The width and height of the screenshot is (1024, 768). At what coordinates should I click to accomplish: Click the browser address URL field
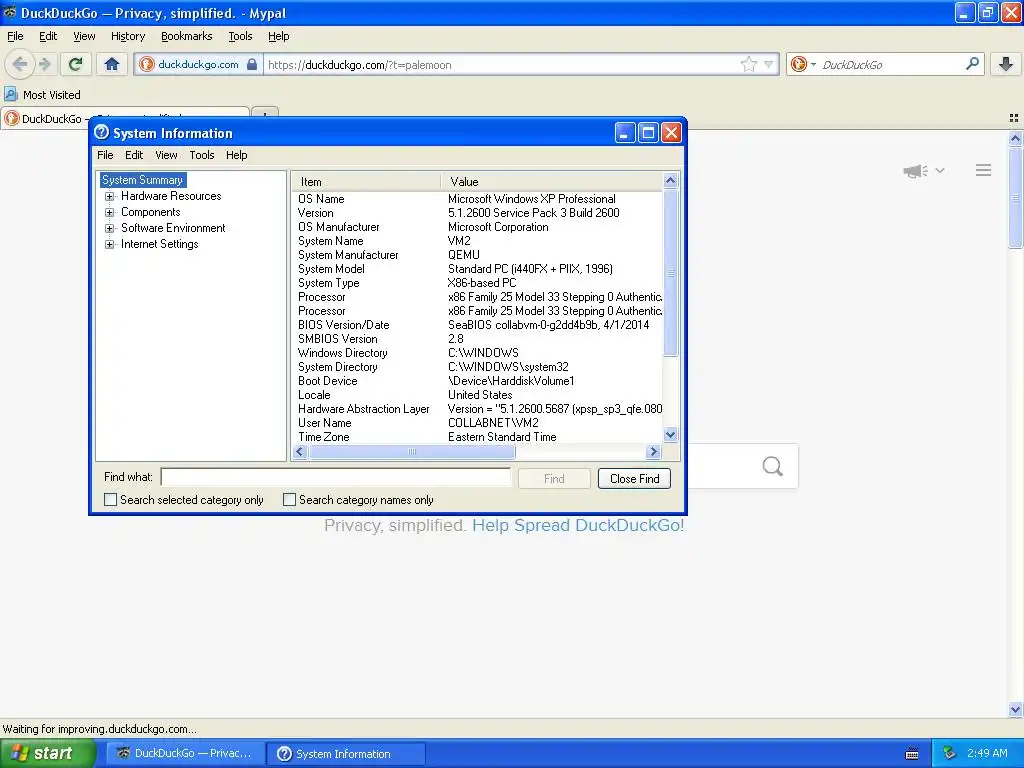click(501, 64)
